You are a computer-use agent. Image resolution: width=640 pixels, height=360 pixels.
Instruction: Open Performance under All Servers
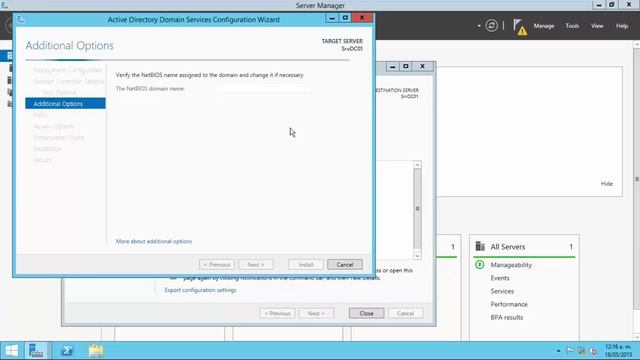[509, 304]
